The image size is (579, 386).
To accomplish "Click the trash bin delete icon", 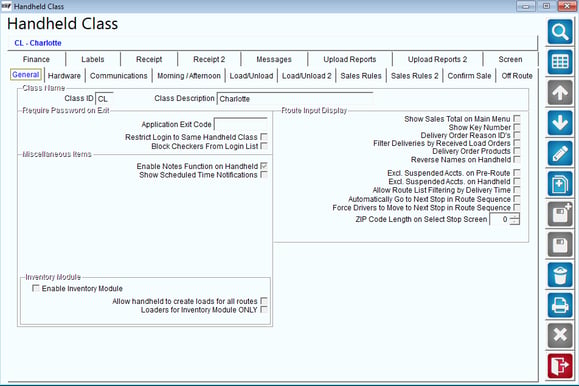I will (x=560, y=275).
